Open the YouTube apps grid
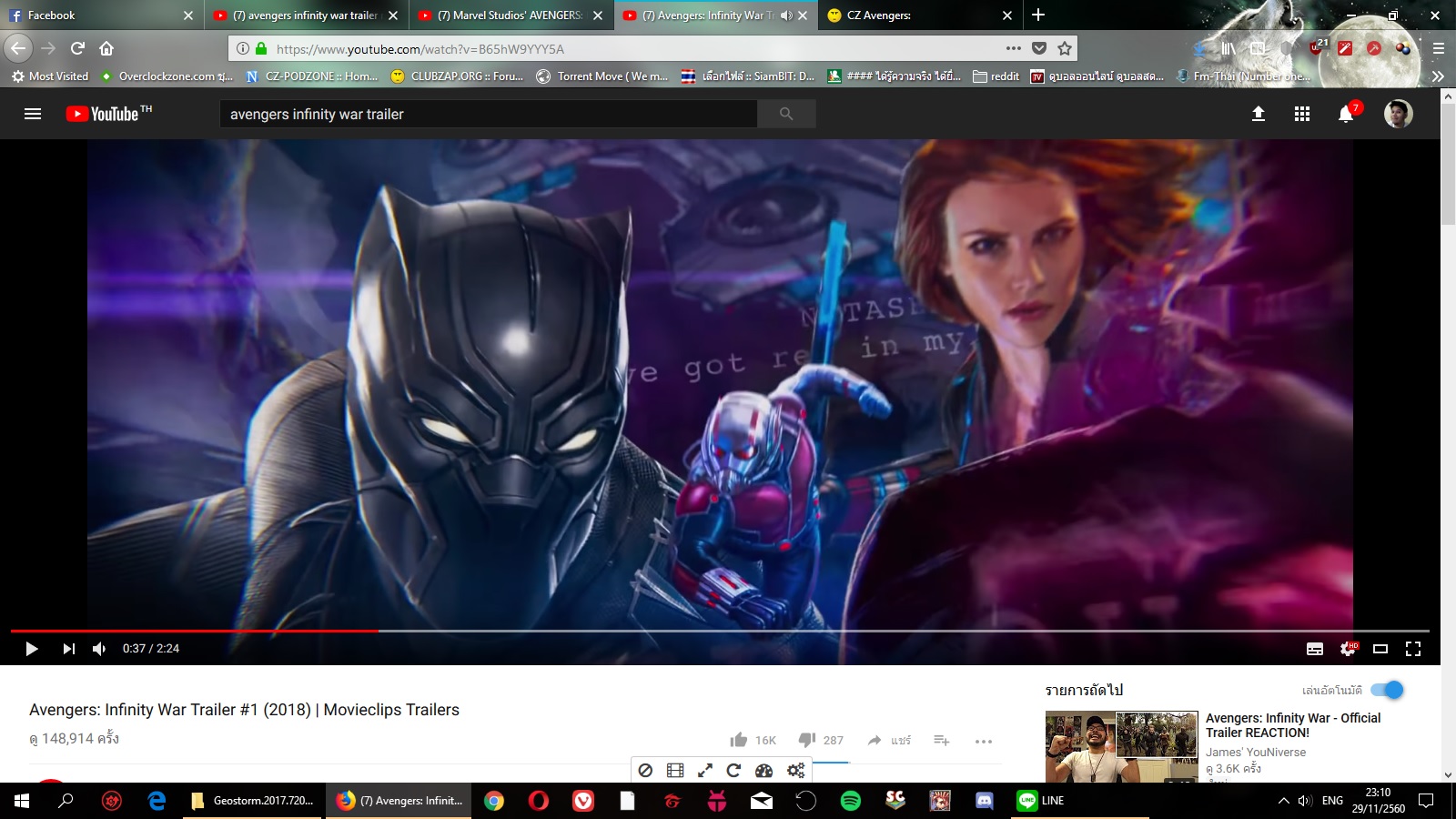 pyautogui.click(x=1302, y=114)
